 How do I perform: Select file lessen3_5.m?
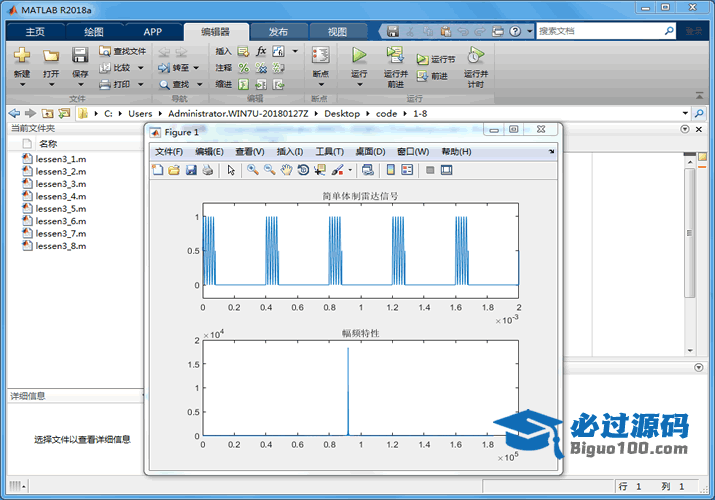[61, 209]
